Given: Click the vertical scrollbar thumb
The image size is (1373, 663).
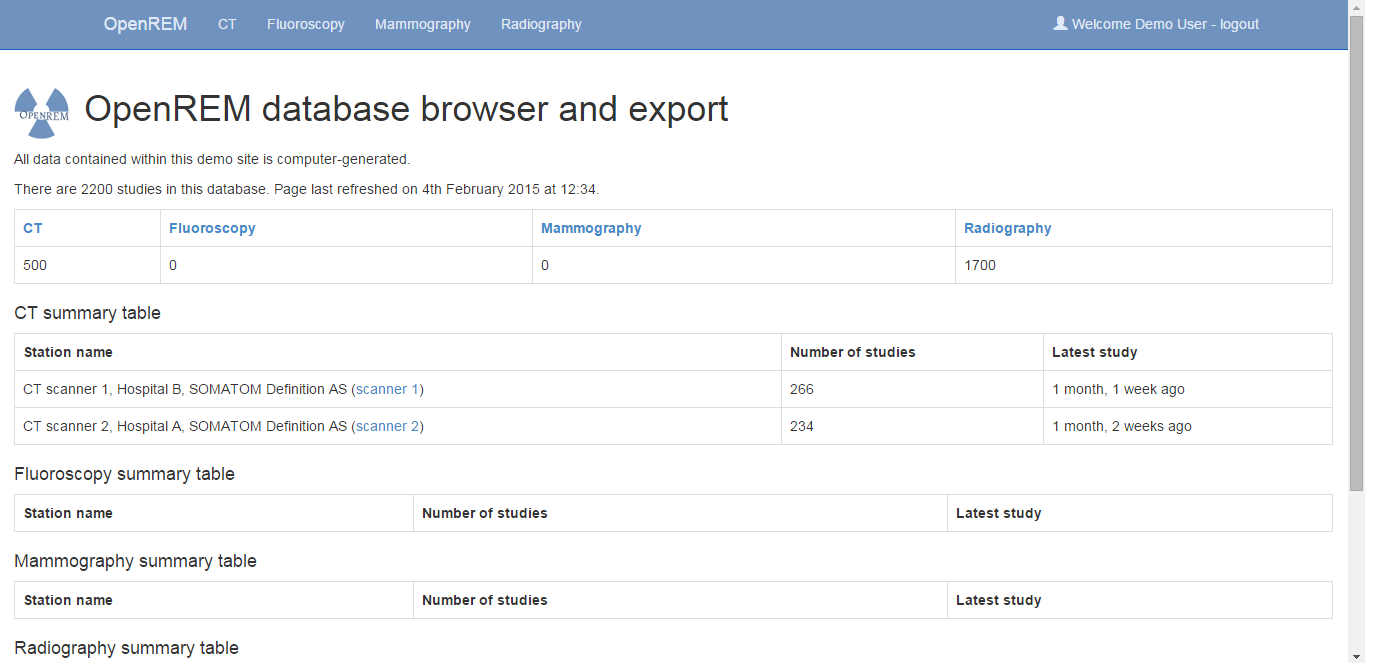Looking at the screenshot, I should [1356, 250].
